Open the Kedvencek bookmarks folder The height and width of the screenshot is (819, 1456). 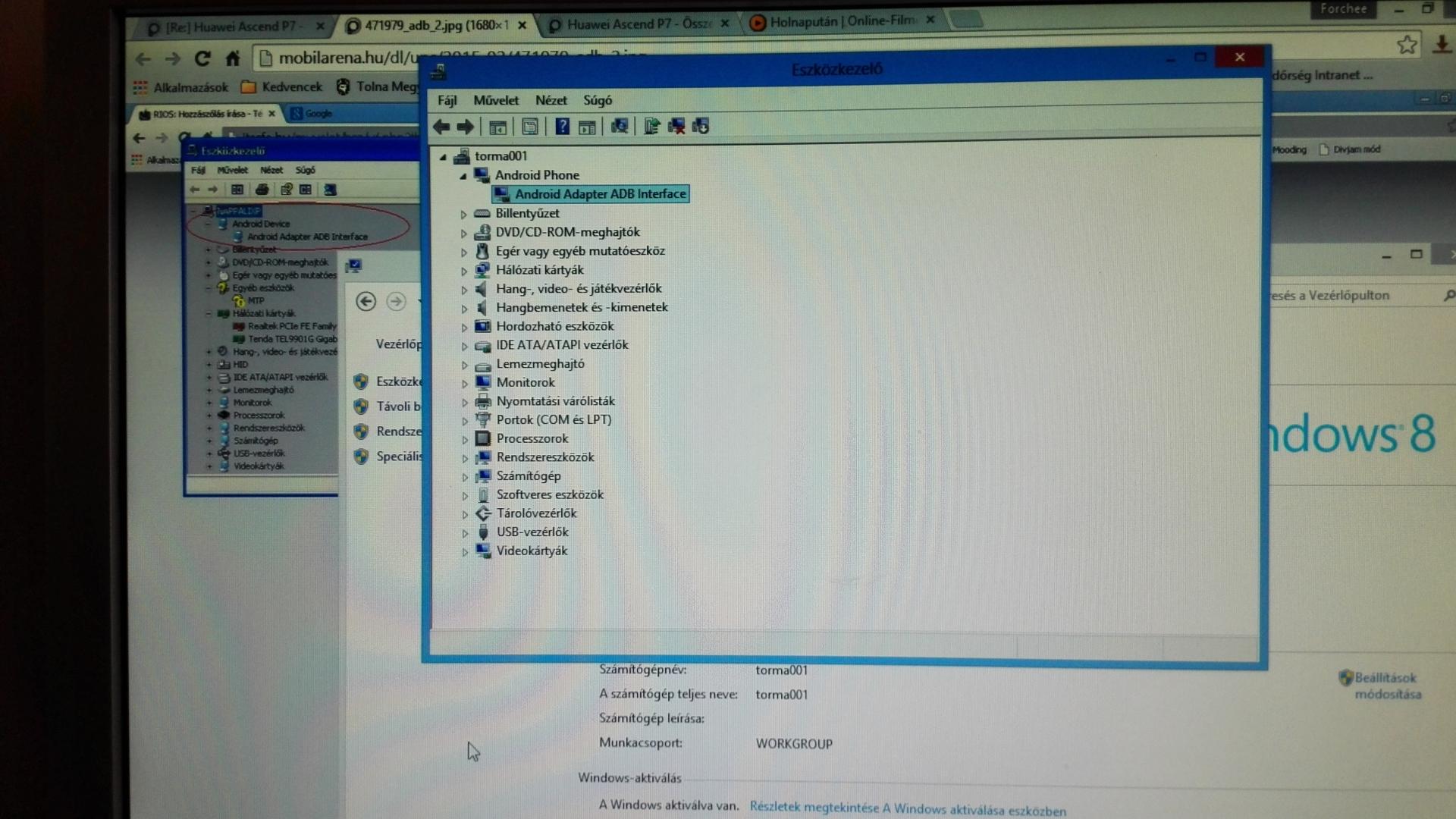(x=281, y=86)
